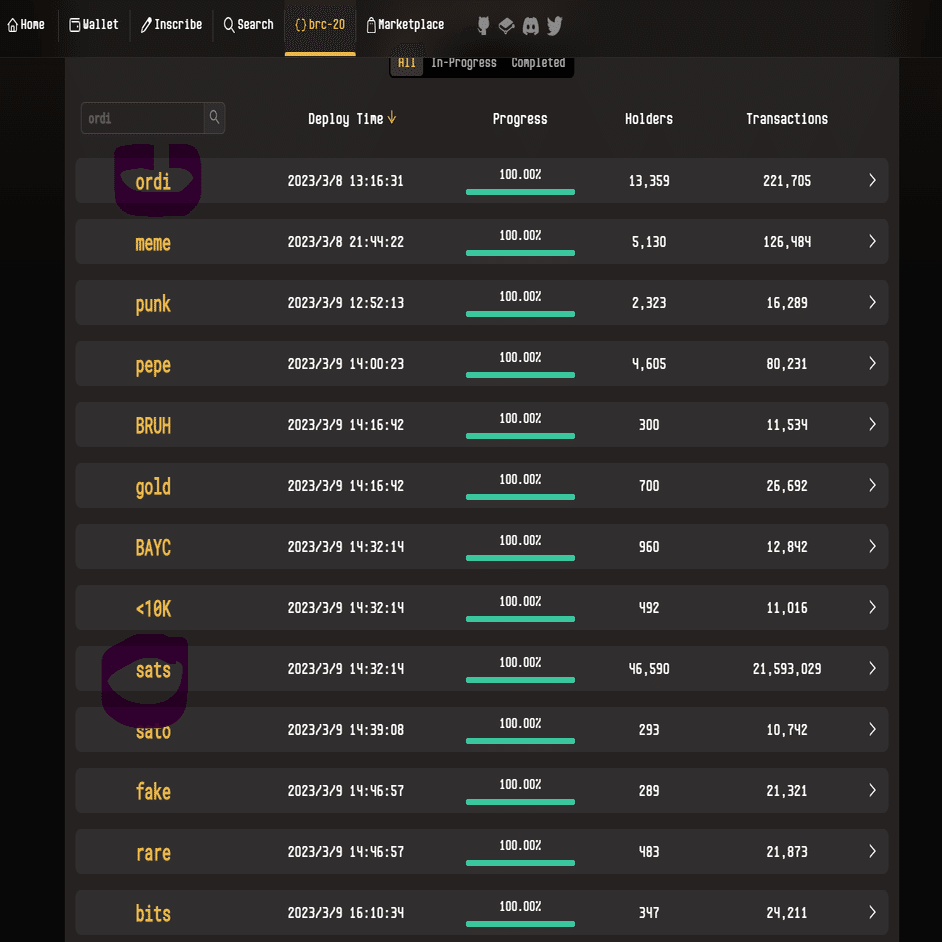Expand details for the sats token row
This screenshot has width=942, height=942.
point(871,668)
